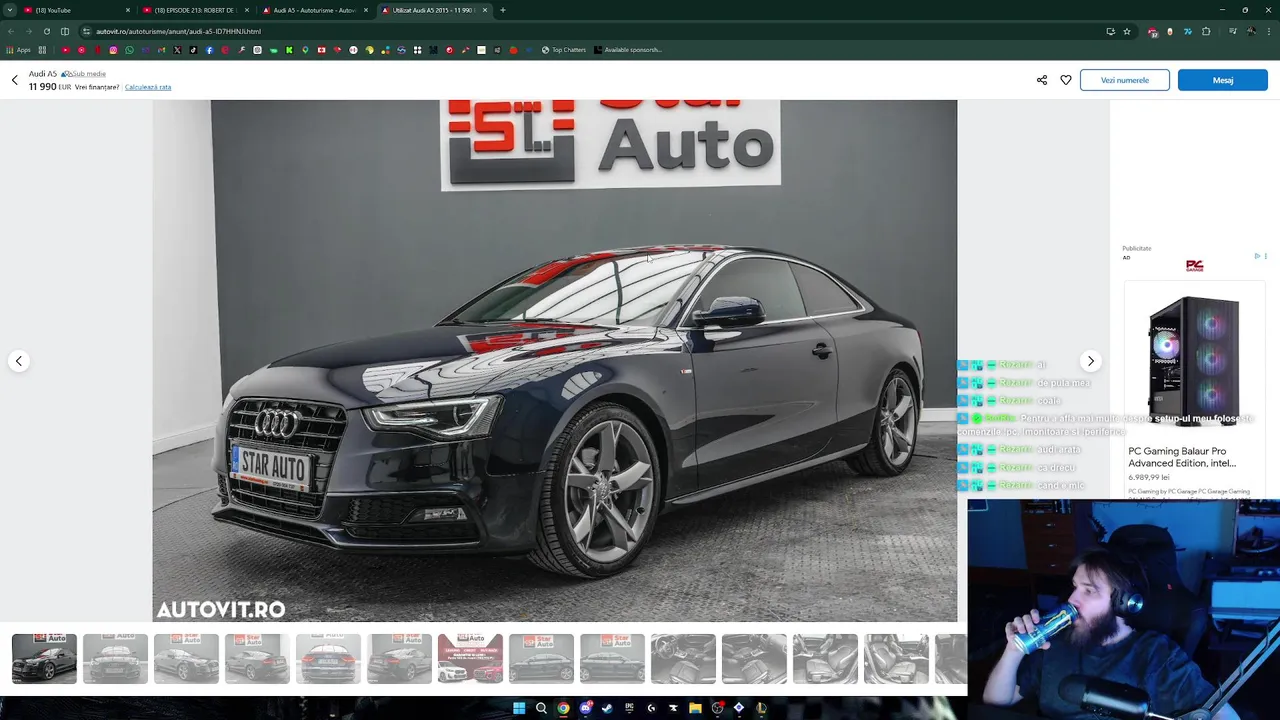
Task: Open Calculează rata link
Action: (x=148, y=87)
